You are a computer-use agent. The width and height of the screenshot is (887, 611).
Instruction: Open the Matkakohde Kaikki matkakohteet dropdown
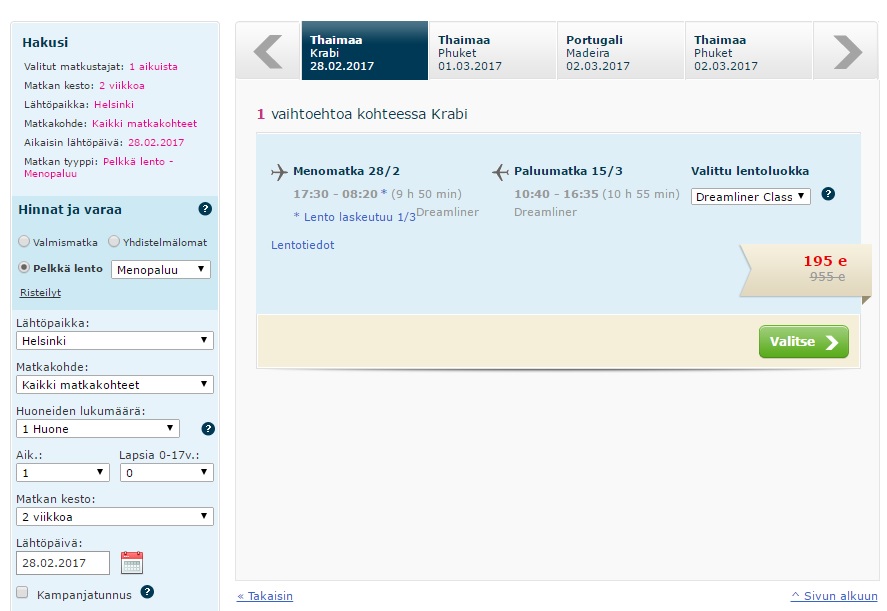pos(115,385)
